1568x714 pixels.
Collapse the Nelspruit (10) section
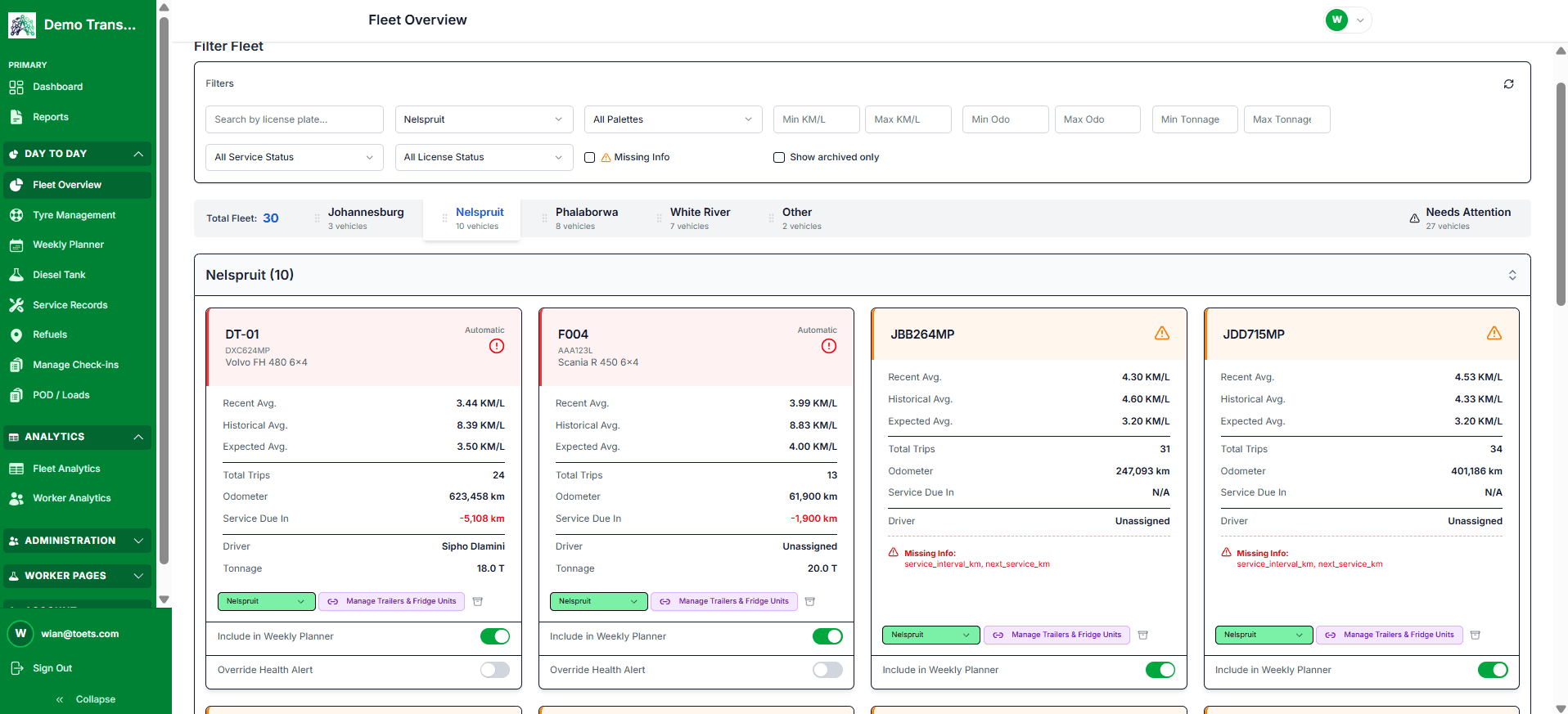coord(1512,275)
